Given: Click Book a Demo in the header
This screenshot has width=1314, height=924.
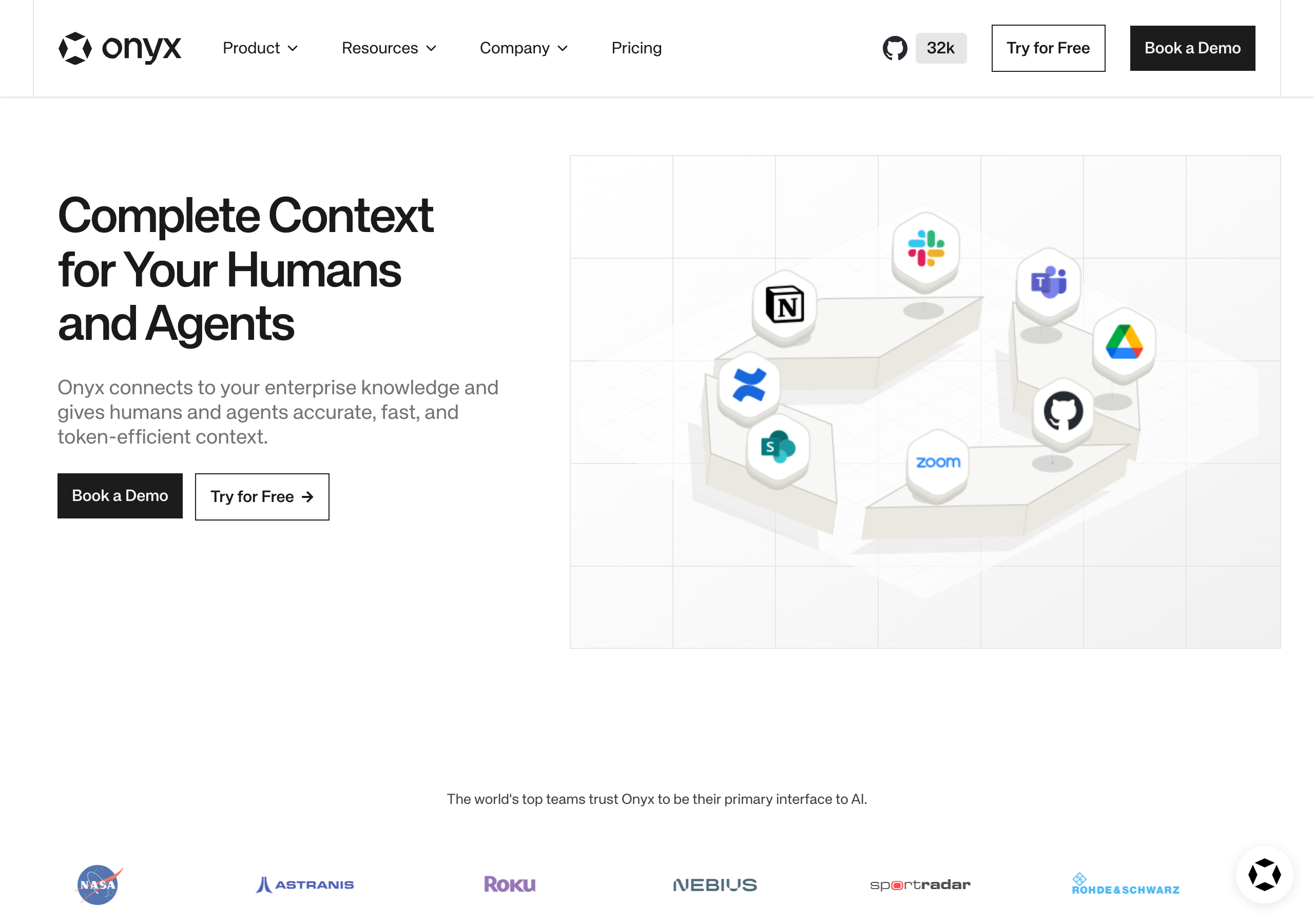Looking at the screenshot, I should [1192, 48].
